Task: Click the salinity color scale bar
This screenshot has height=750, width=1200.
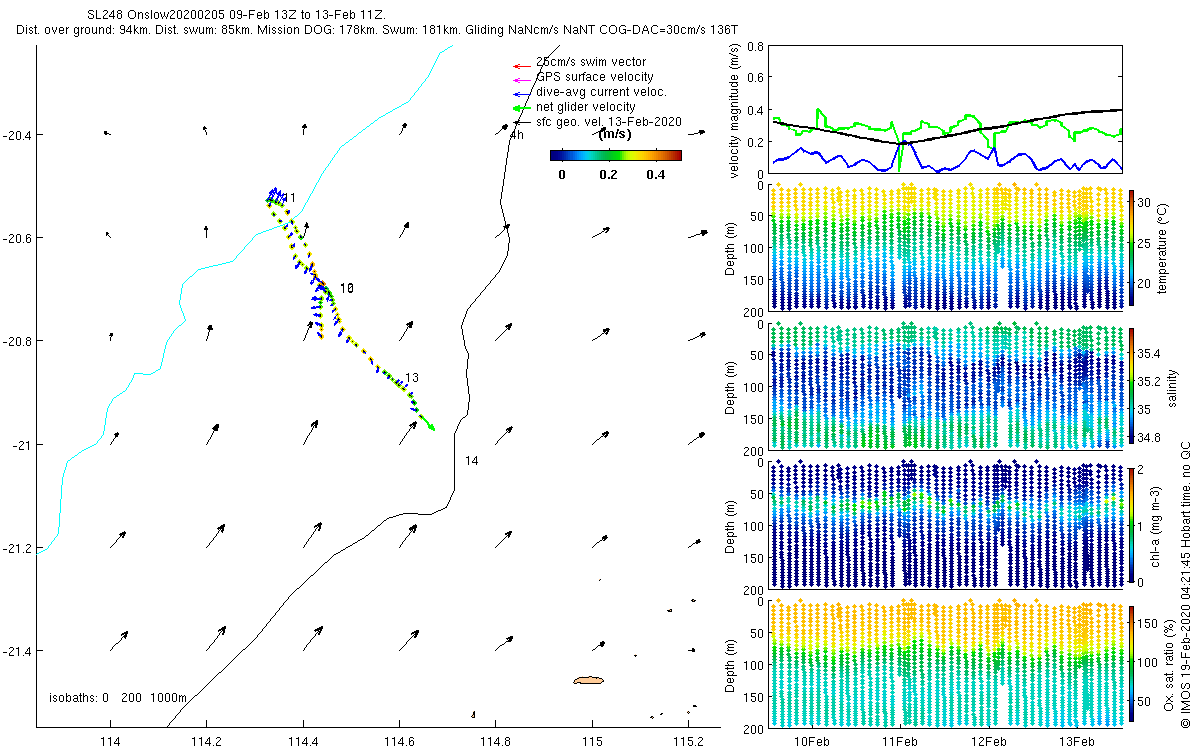Action: pos(1132,385)
